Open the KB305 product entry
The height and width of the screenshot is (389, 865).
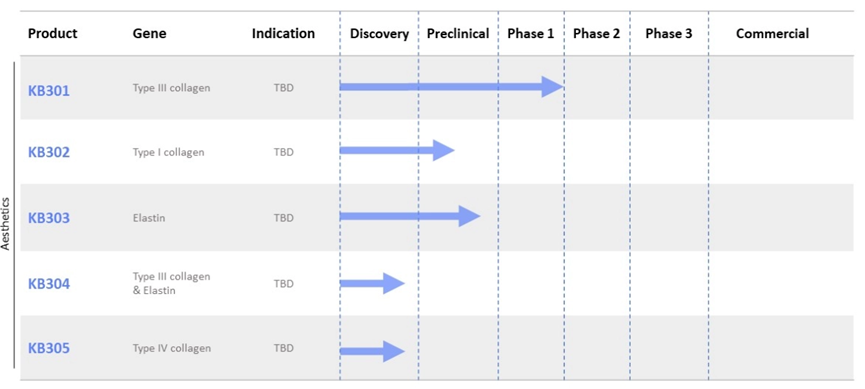coord(49,349)
